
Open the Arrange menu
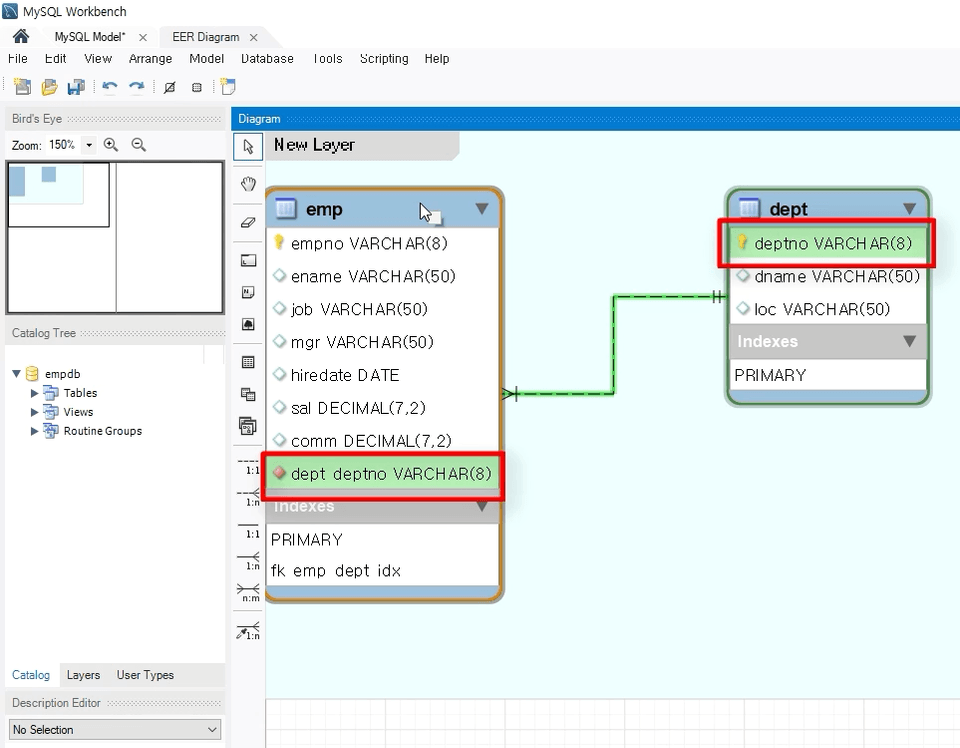coord(150,59)
